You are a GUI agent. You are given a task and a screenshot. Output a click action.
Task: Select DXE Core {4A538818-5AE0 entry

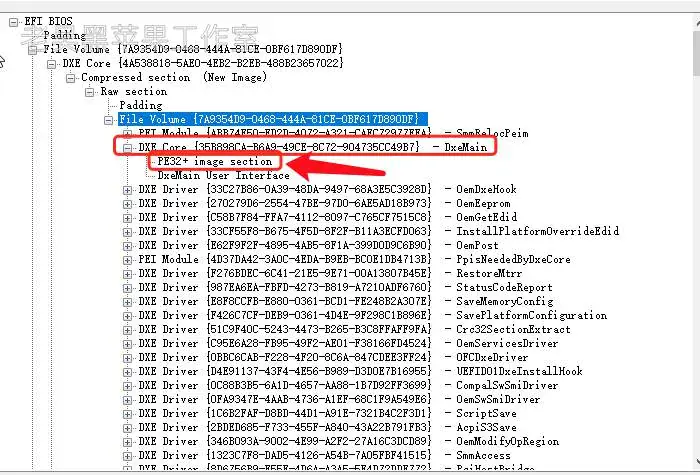[203, 63]
